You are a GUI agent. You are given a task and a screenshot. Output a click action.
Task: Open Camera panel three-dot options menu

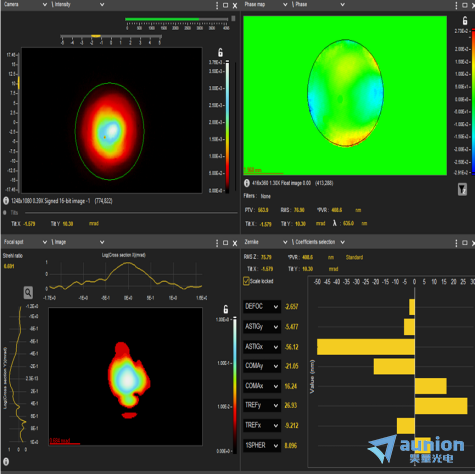(217, 5)
